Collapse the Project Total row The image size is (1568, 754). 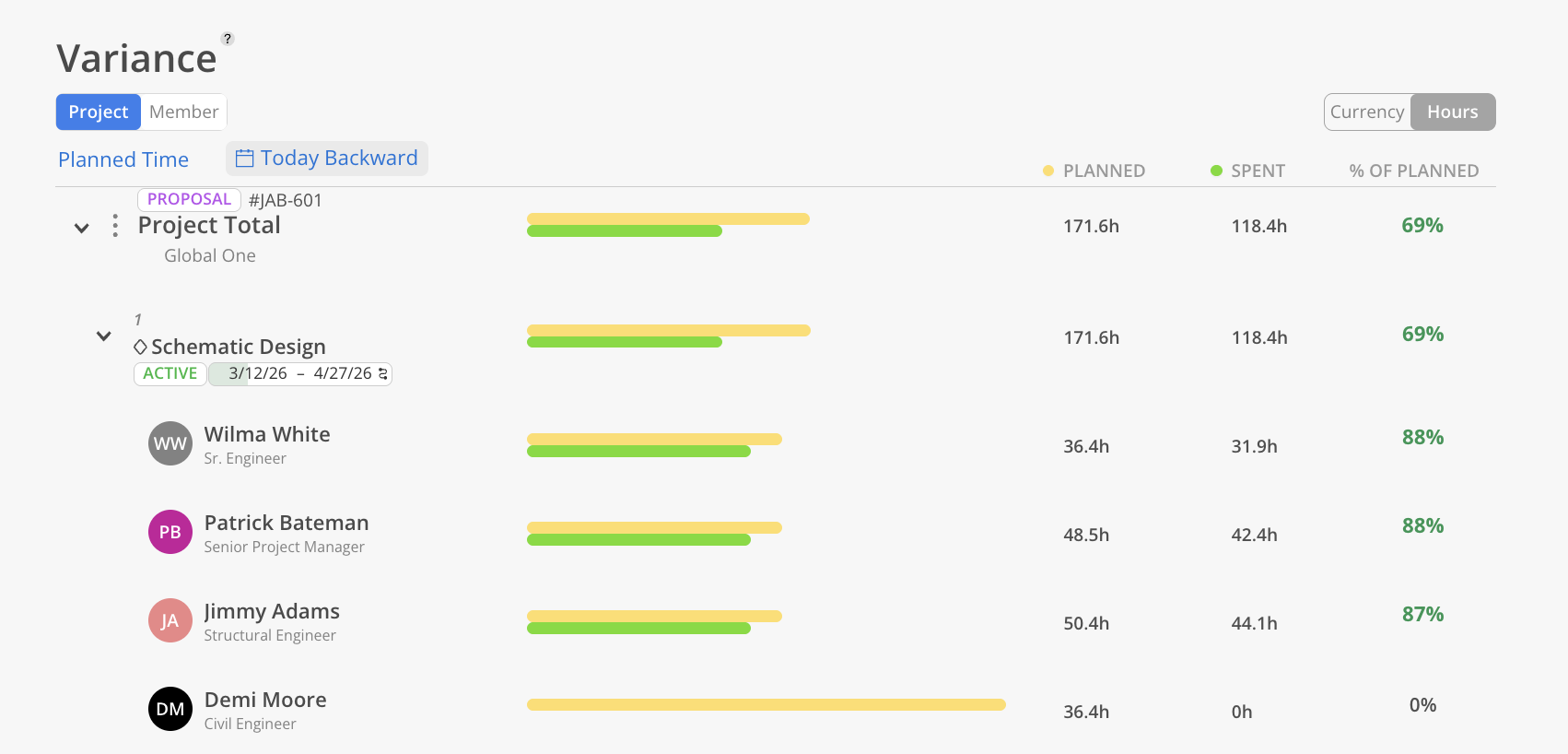click(82, 228)
